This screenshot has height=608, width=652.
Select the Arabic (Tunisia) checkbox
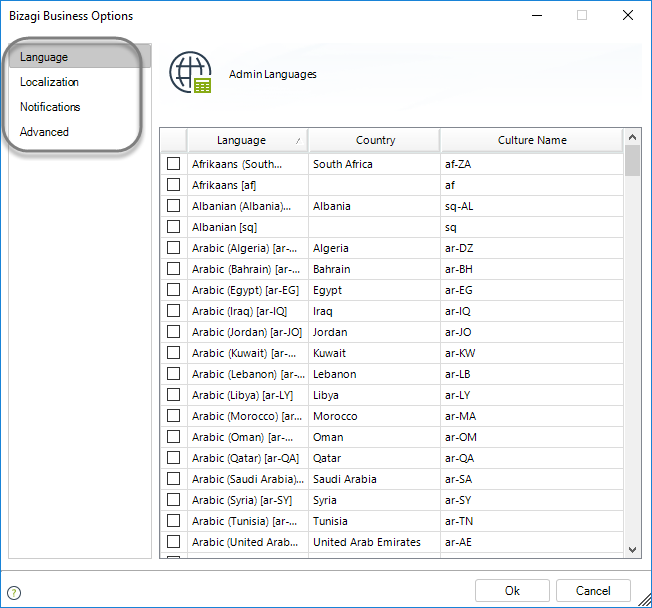[173, 521]
